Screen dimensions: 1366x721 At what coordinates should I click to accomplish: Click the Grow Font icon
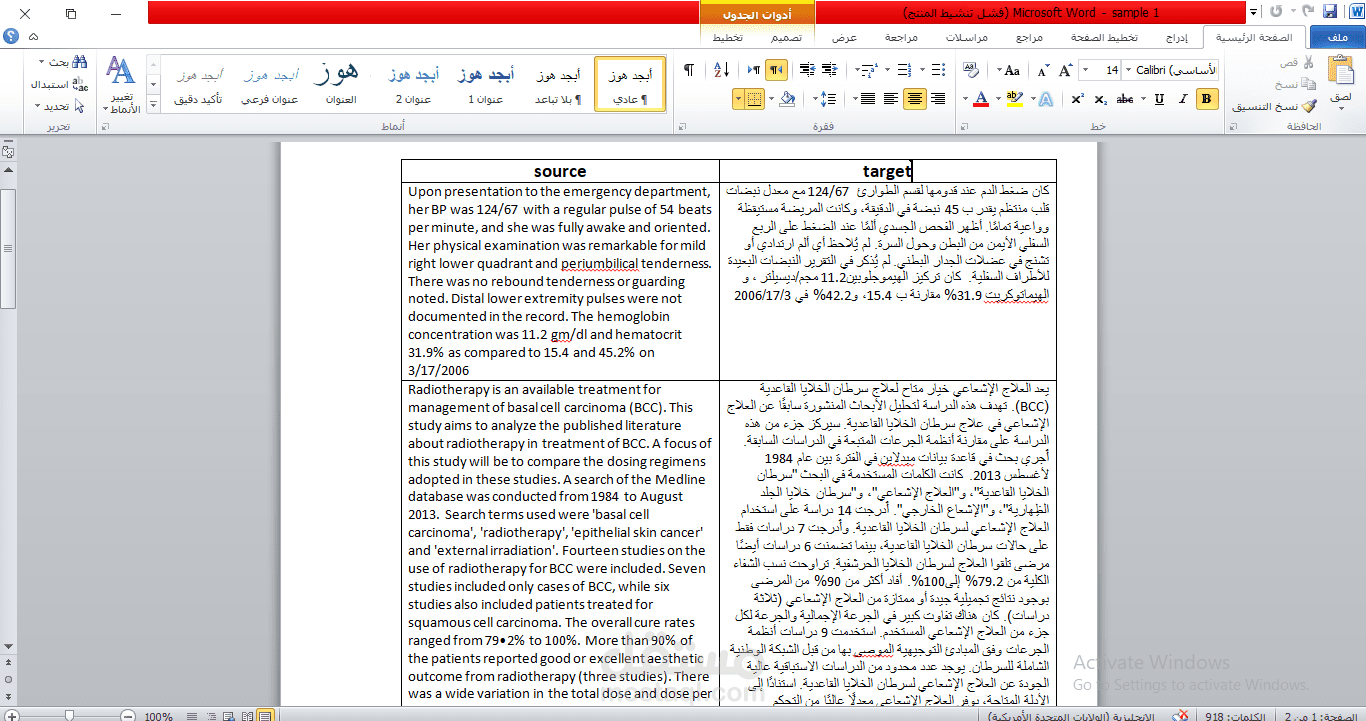pos(1065,70)
